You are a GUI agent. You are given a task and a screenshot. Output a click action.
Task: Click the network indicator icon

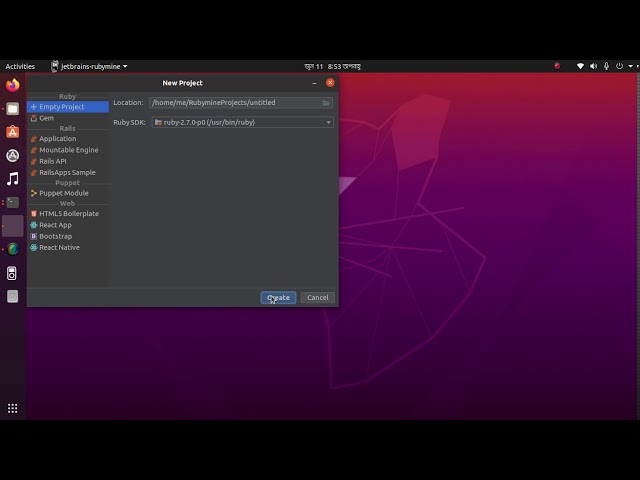pos(580,66)
